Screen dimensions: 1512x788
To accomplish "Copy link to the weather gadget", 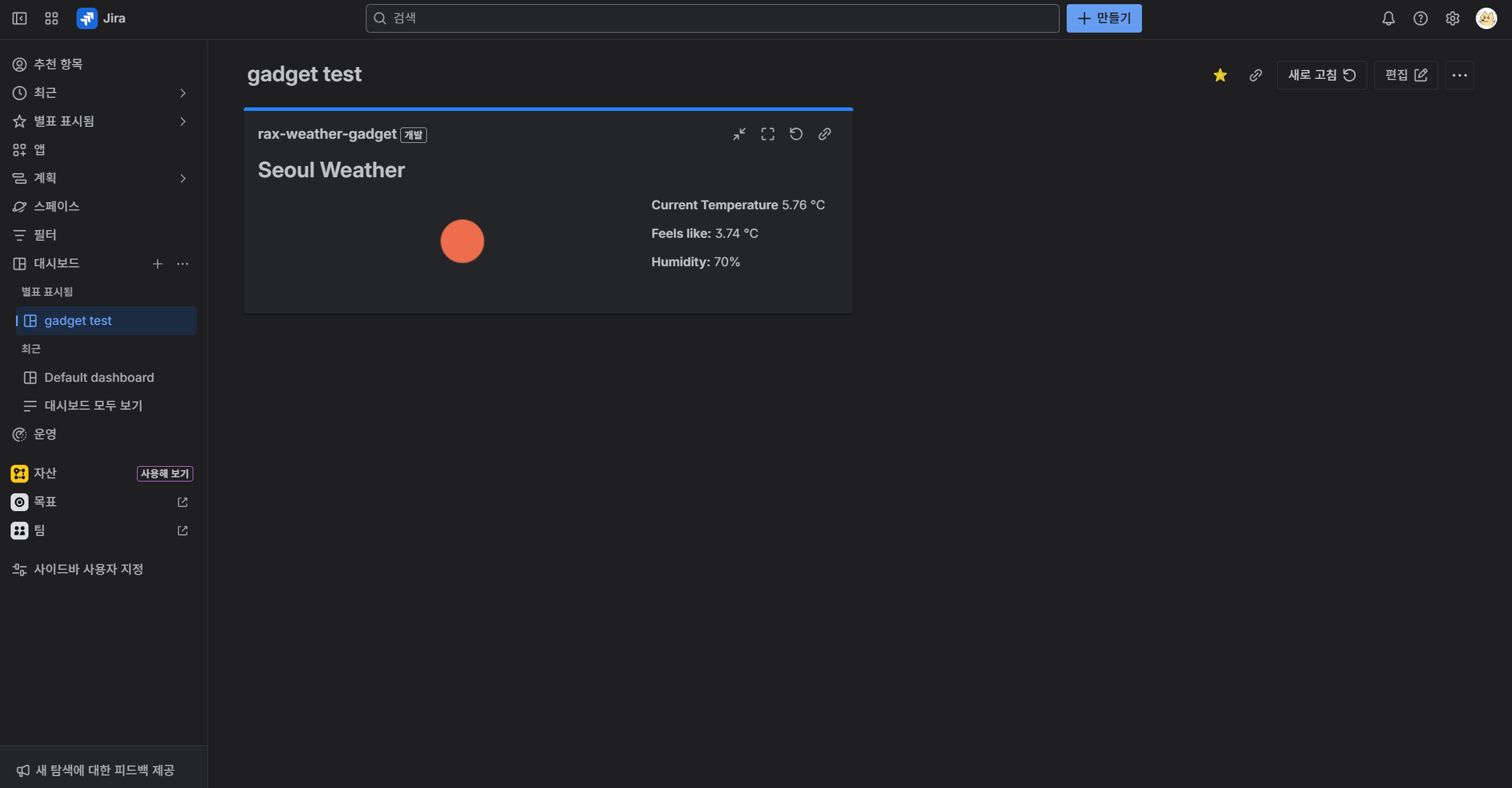I will pos(824,134).
